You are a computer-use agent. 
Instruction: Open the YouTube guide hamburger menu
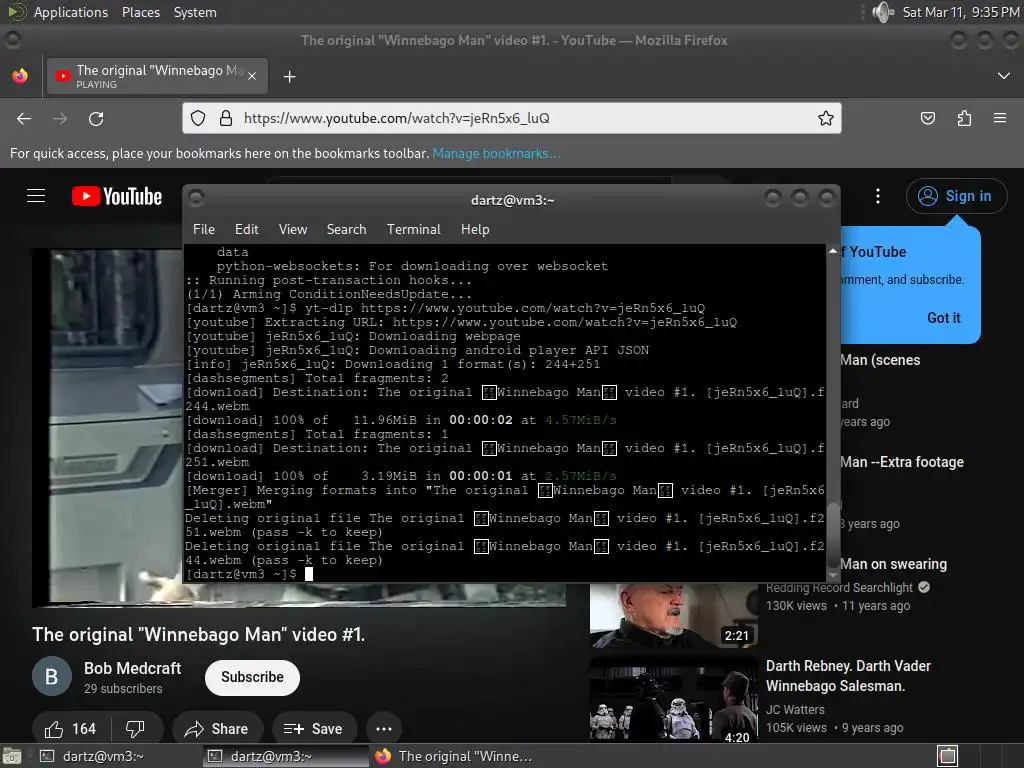36,196
